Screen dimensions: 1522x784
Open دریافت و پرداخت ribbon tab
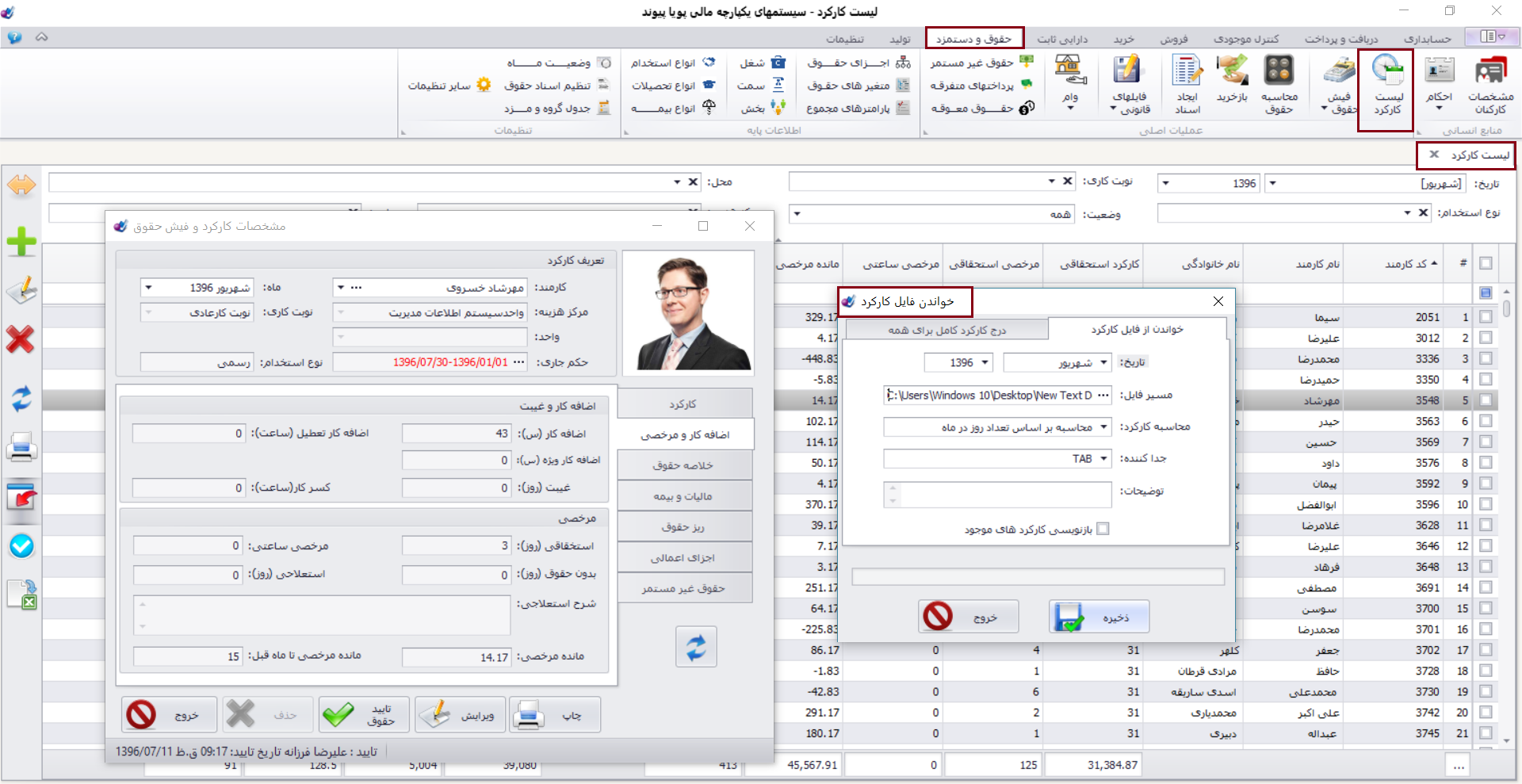coord(1341,39)
